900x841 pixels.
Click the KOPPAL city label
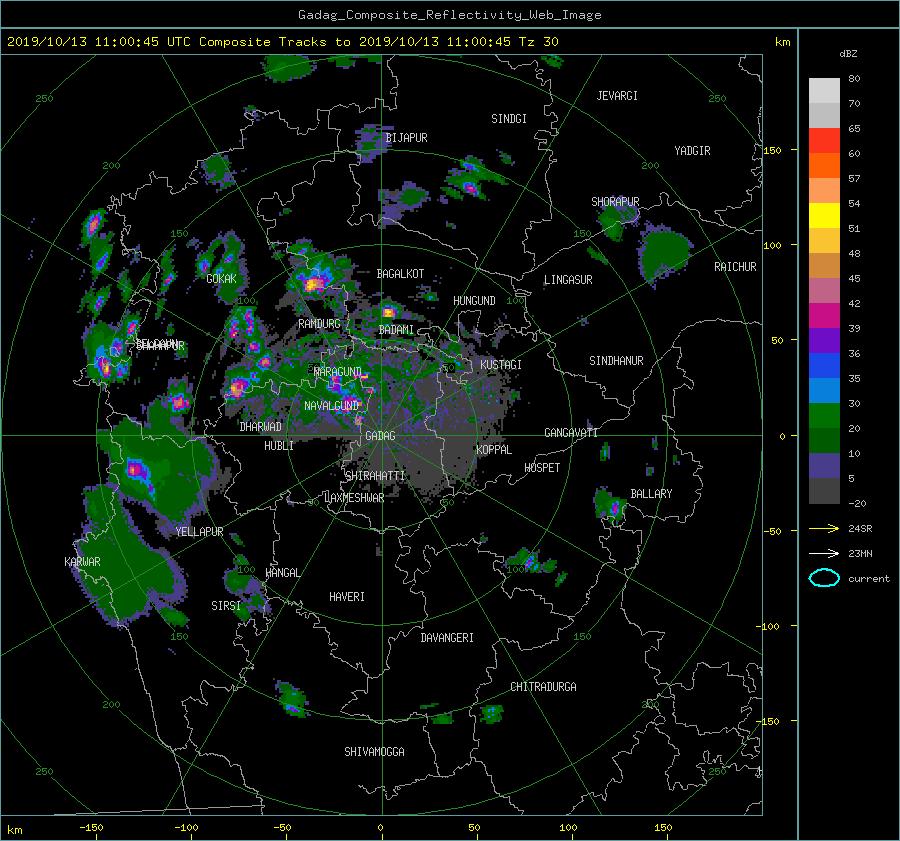(494, 449)
